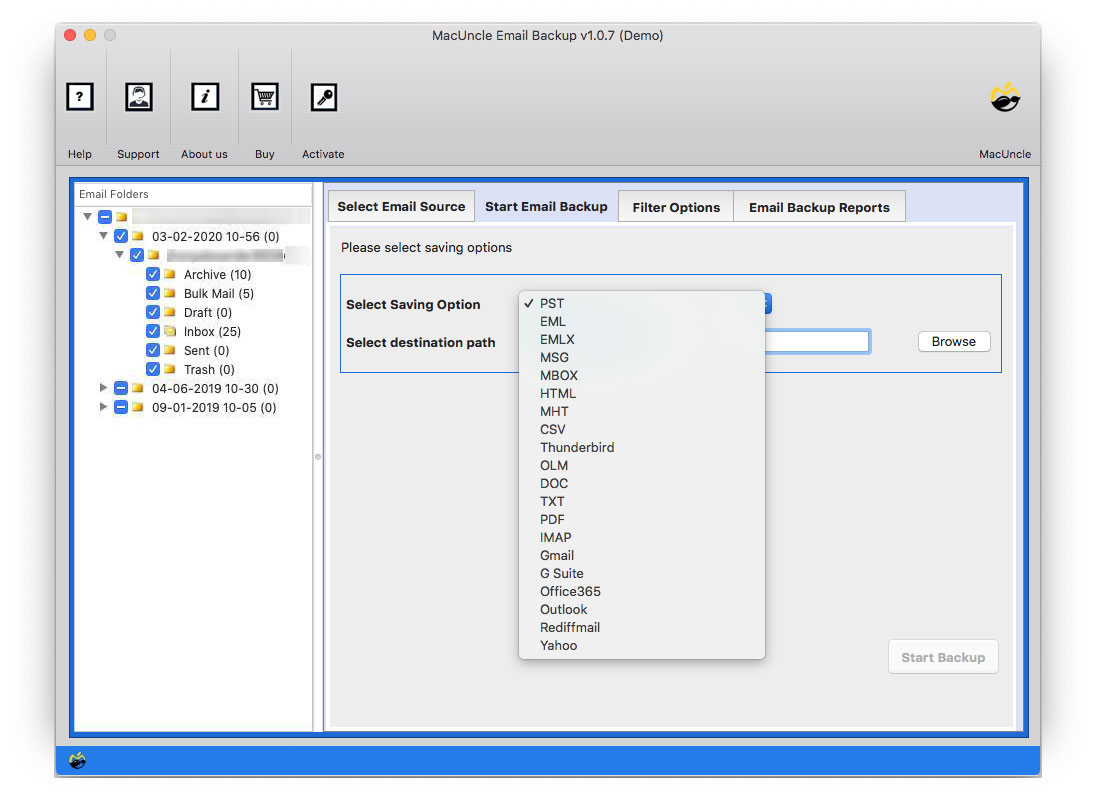Click the Support icon
The height and width of the screenshot is (799, 1096).
pos(138,97)
